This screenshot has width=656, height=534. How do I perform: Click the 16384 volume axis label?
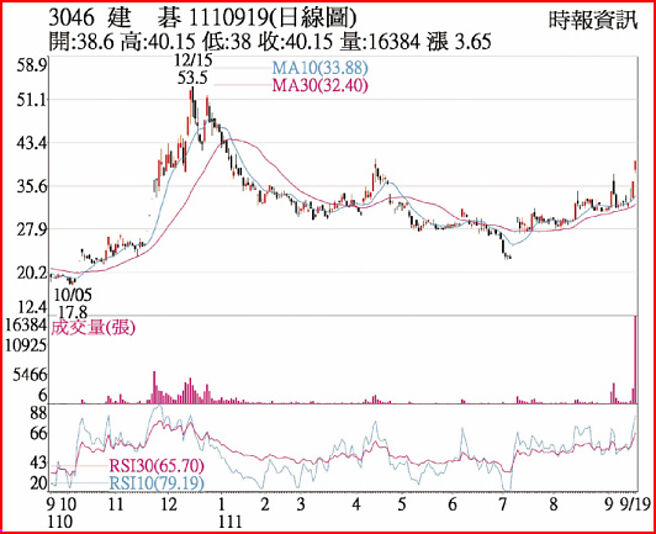(26, 326)
